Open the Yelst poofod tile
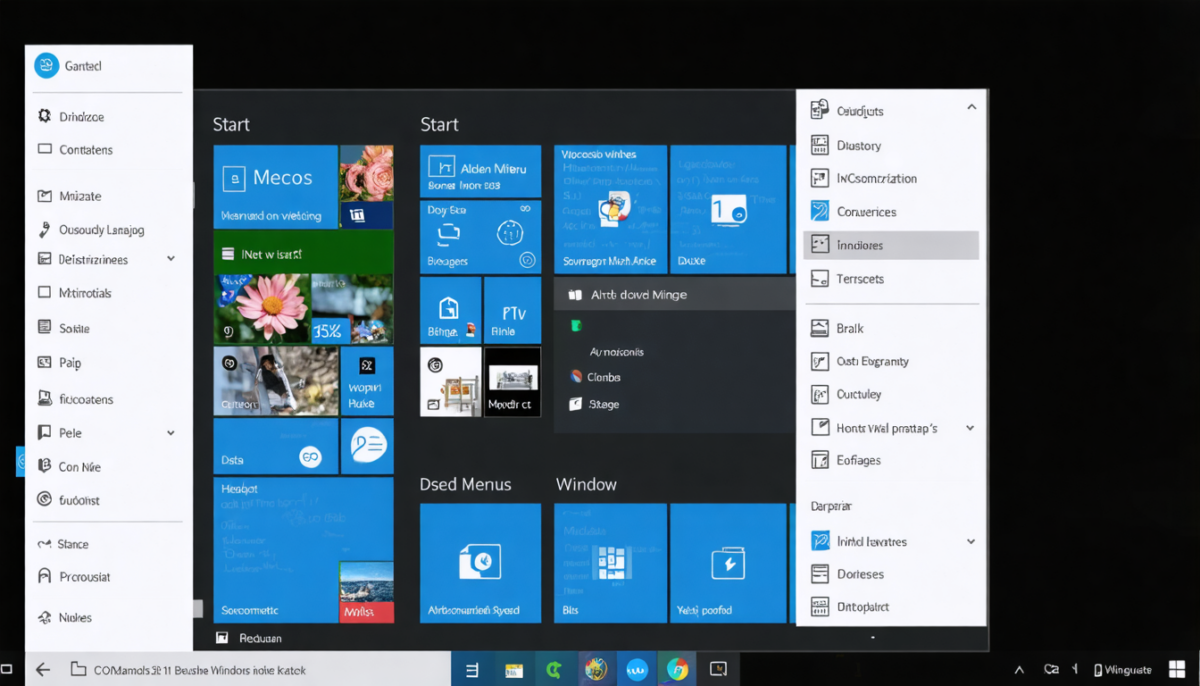 tap(727, 563)
